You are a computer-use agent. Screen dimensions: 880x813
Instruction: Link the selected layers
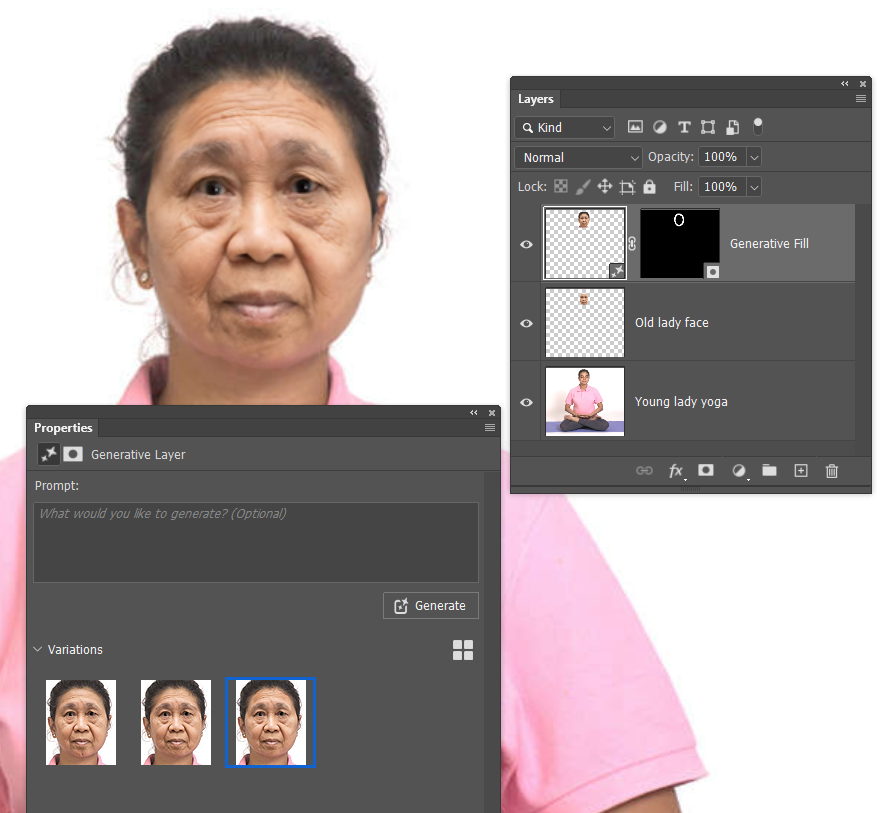644,470
